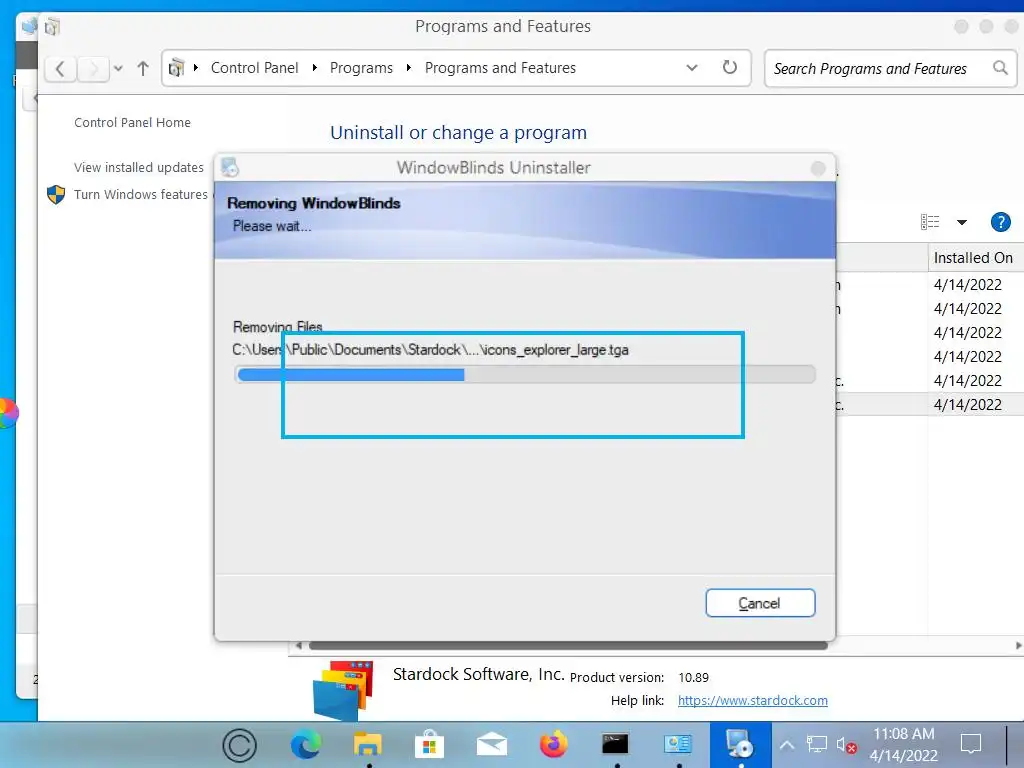This screenshot has width=1024, height=768.
Task: Click the horizontal scrollbar thumb
Action: coord(568,646)
